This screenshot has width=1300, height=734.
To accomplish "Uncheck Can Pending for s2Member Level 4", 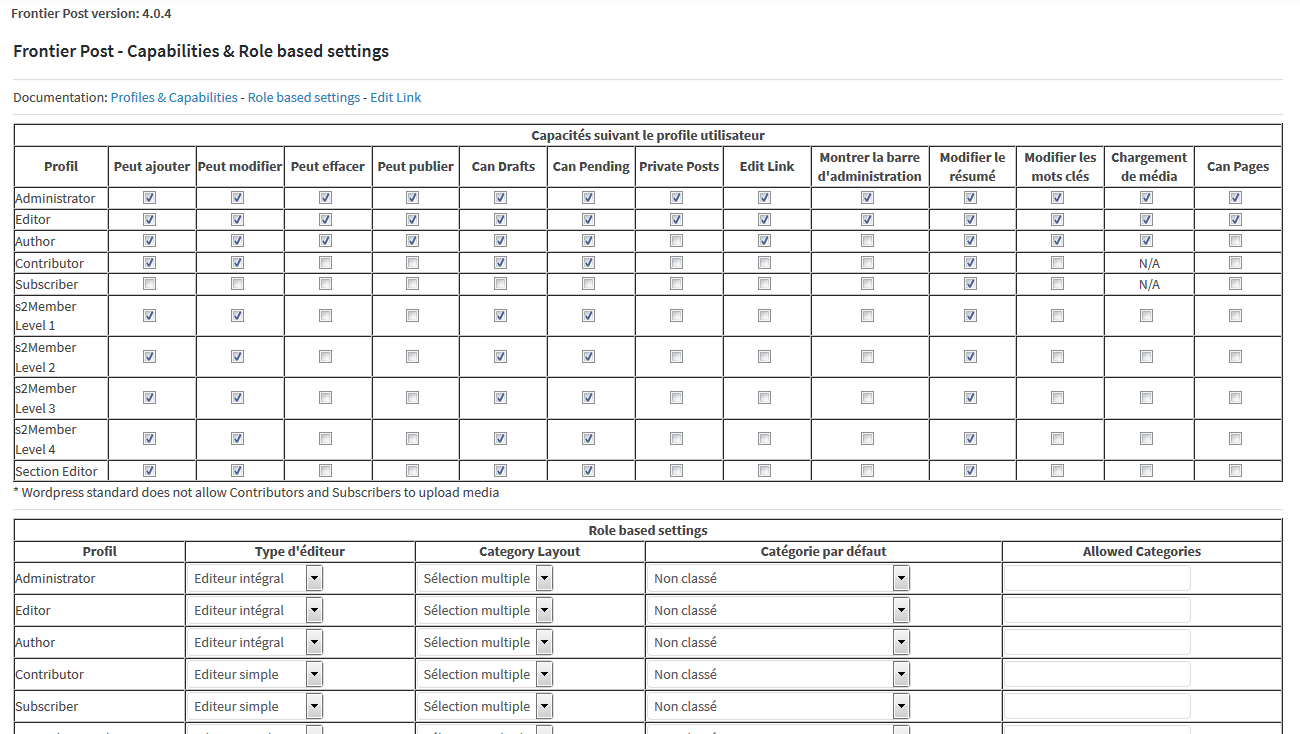I will pyautogui.click(x=589, y=439).
